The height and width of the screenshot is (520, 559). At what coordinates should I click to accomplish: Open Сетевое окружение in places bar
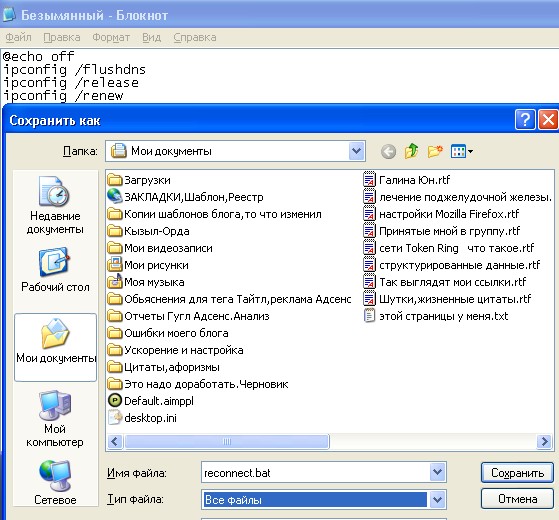(55, 482)
